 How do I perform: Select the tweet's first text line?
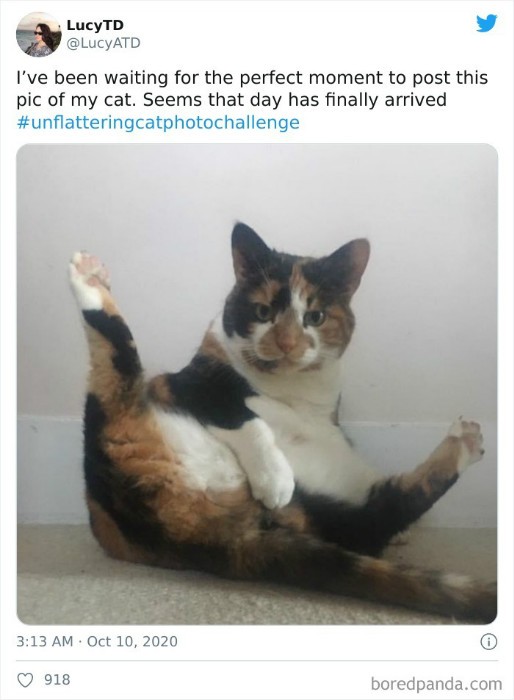(x=252, y=78)
